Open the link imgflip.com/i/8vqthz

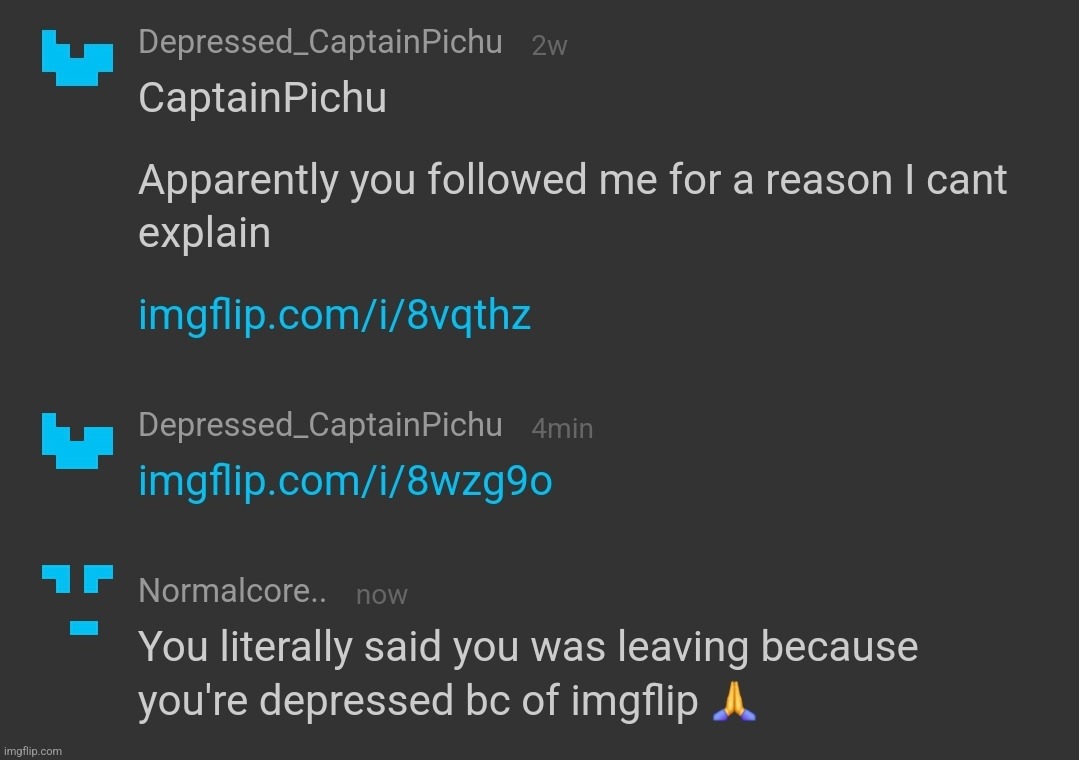pyautogui.click(x=335, y=315)
